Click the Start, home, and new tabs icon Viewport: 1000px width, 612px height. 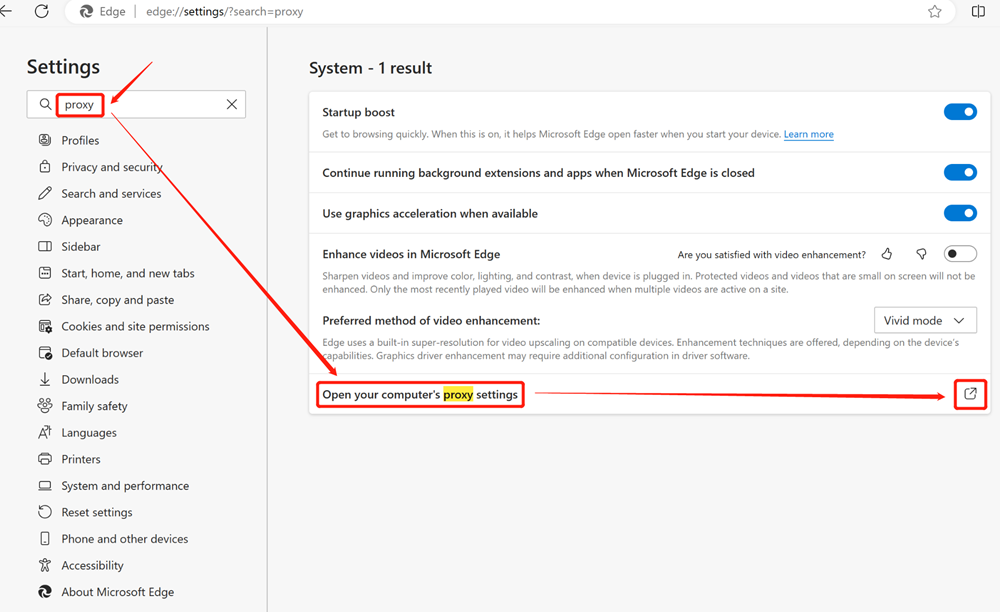pos(45,273)
